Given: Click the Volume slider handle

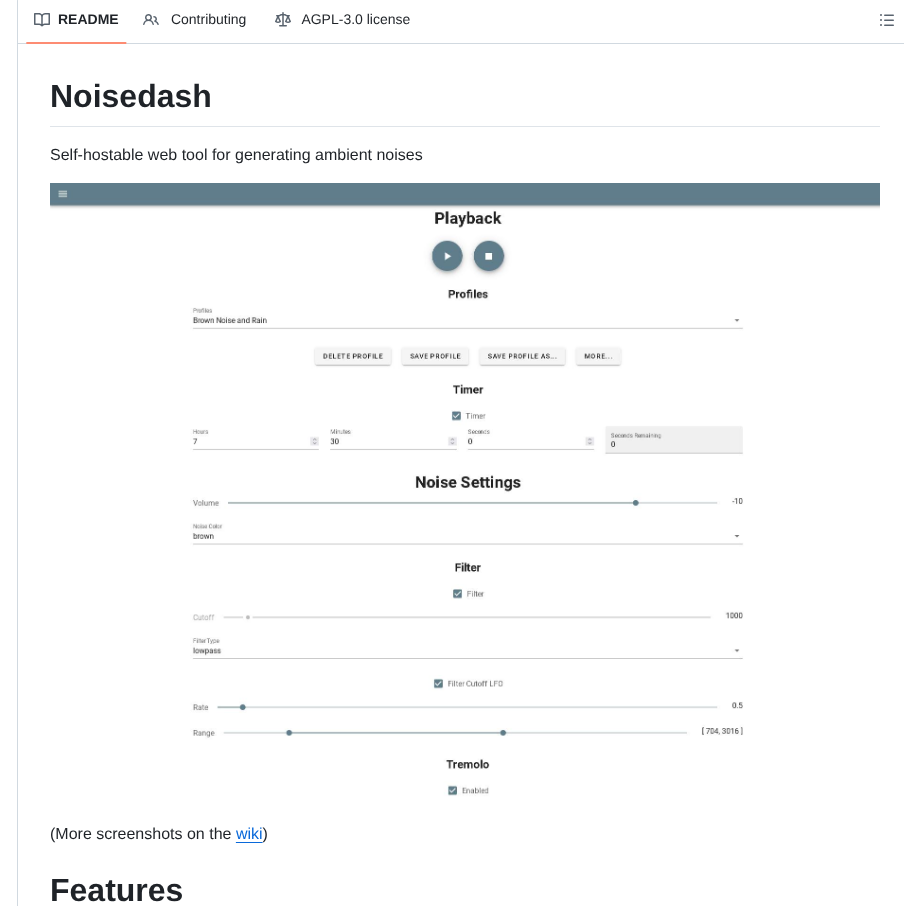Looking at the screenshot, I should [x=635, y=502].
